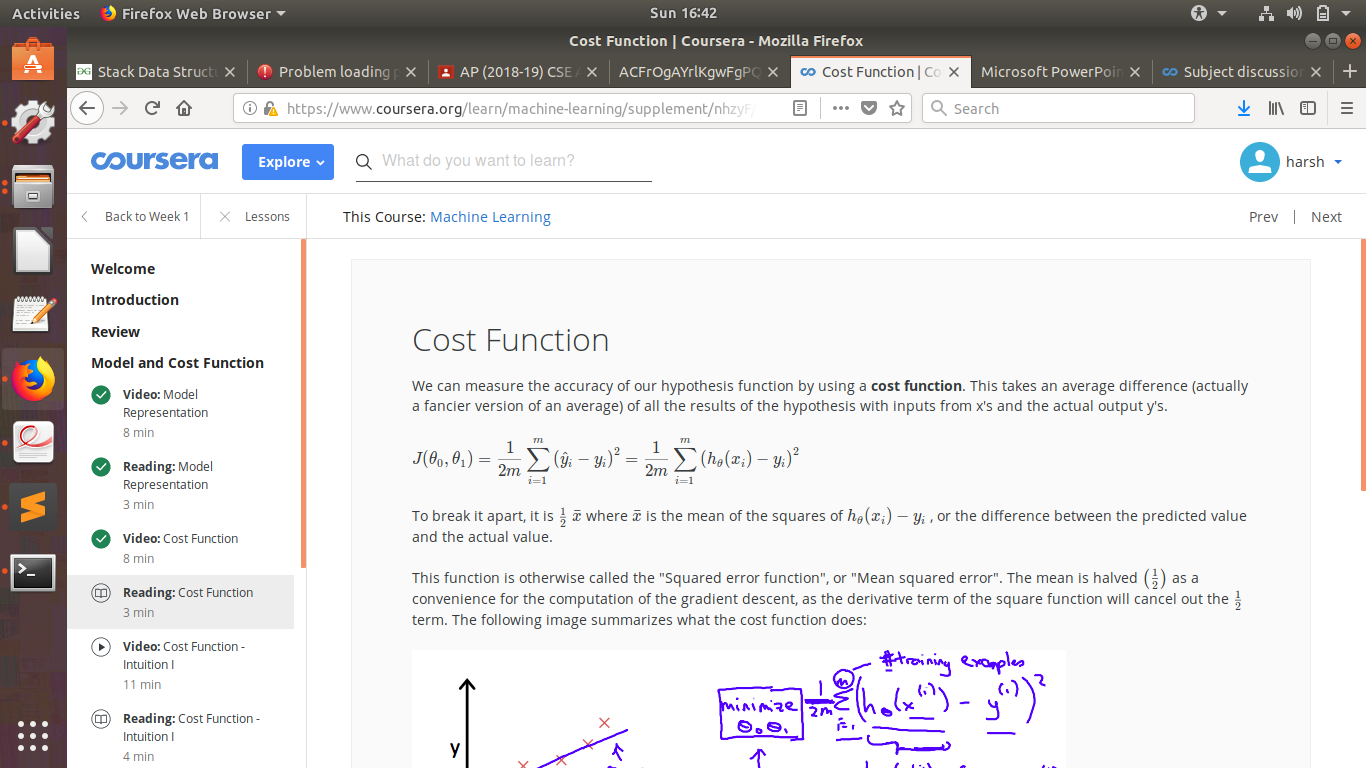
Task: Open Video: Cost Function - Intuition I
Action: (x=181, y=665)
